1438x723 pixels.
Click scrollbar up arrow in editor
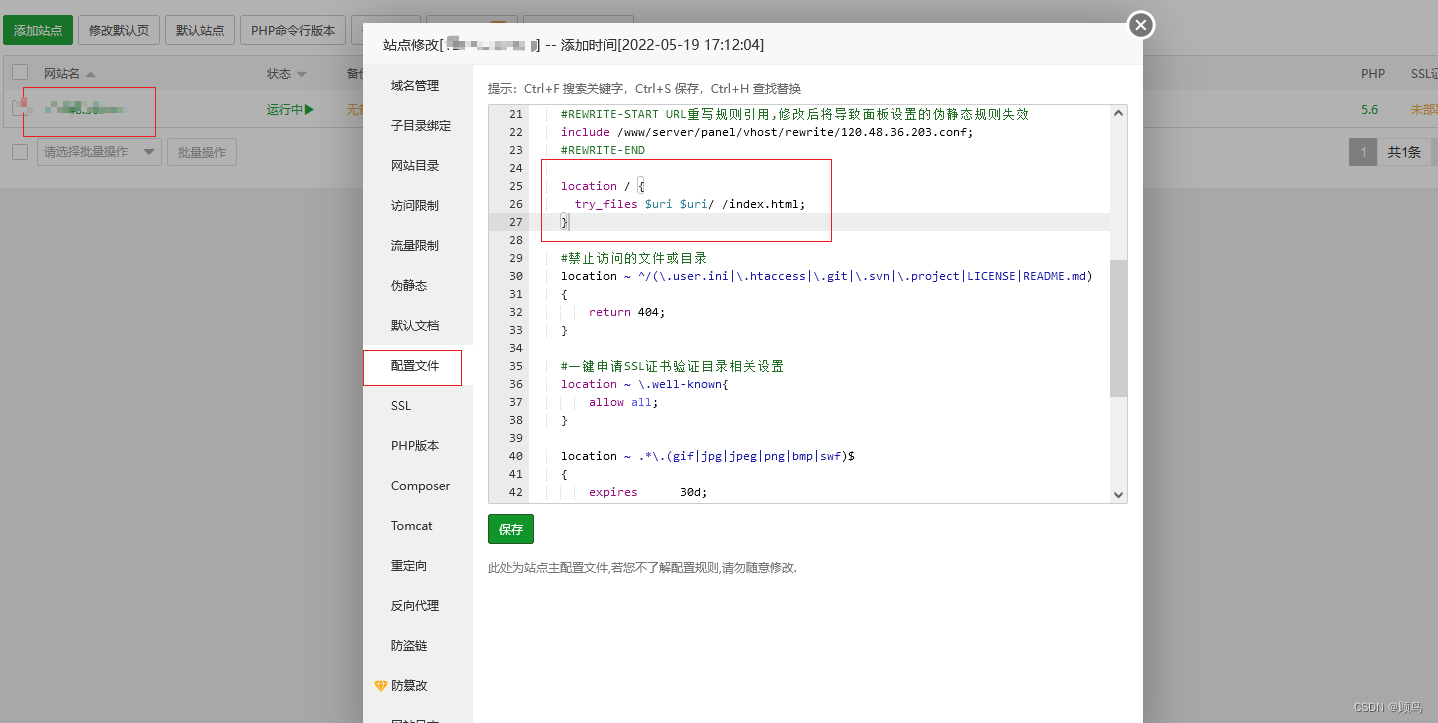[x=1118, y=114]
